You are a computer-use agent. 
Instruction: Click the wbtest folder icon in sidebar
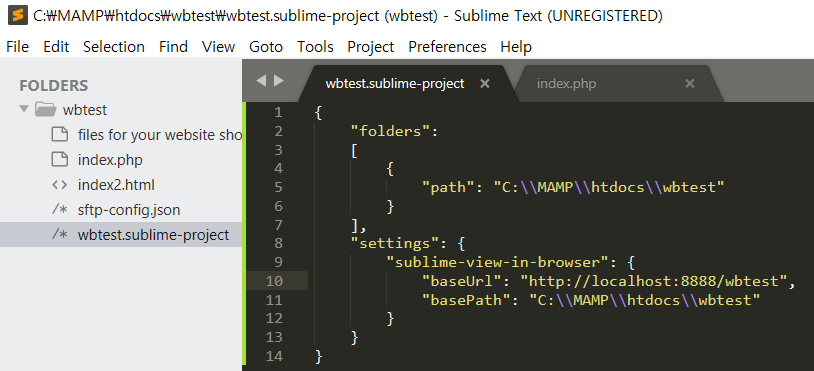45,109
